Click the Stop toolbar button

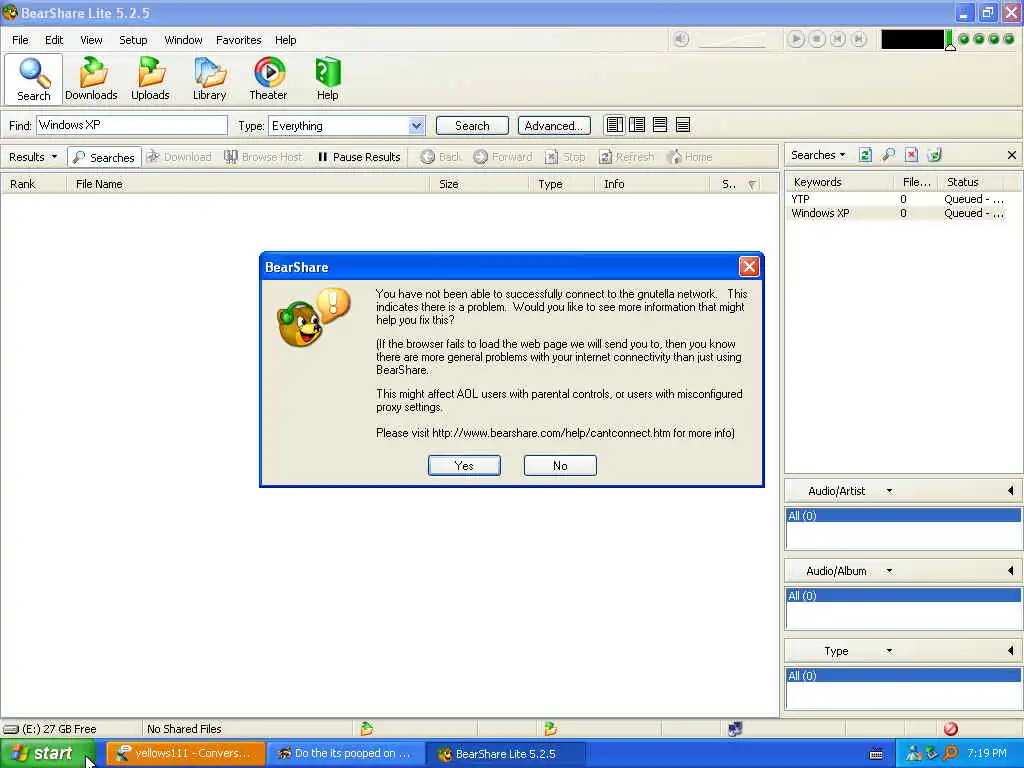[x=565, y=157]
